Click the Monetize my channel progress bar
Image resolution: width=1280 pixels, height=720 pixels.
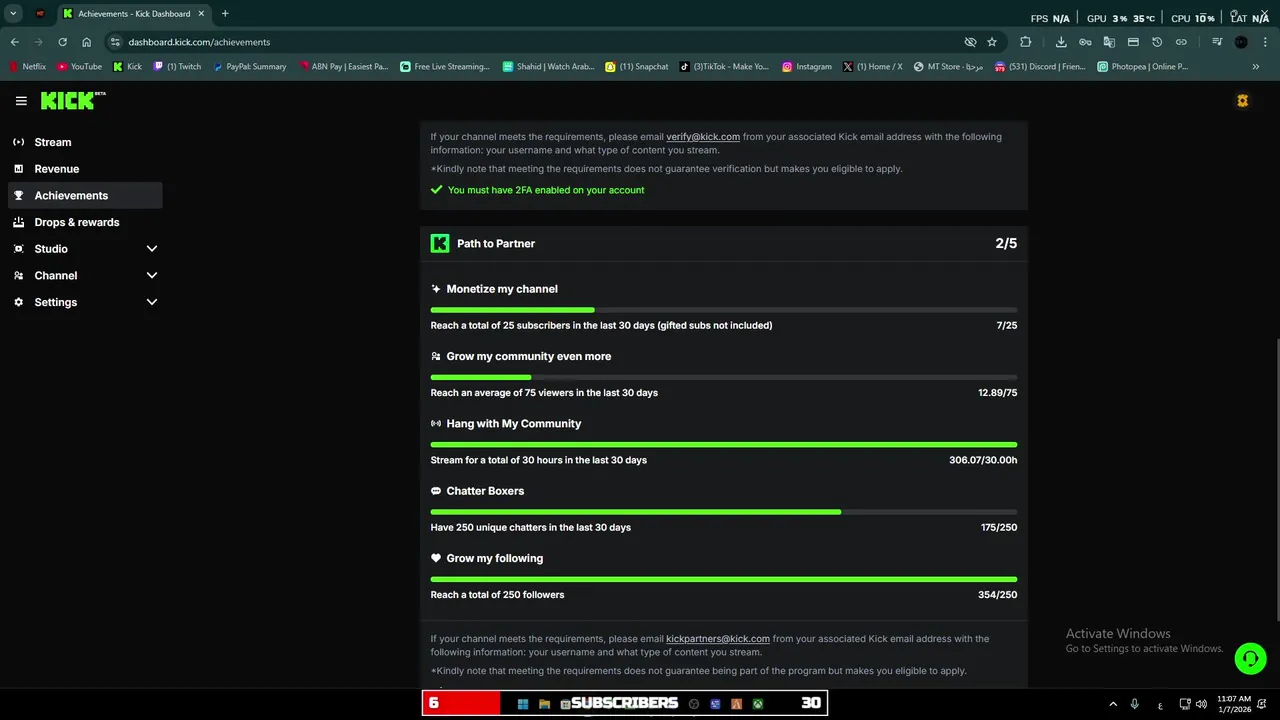click(724, 310)
